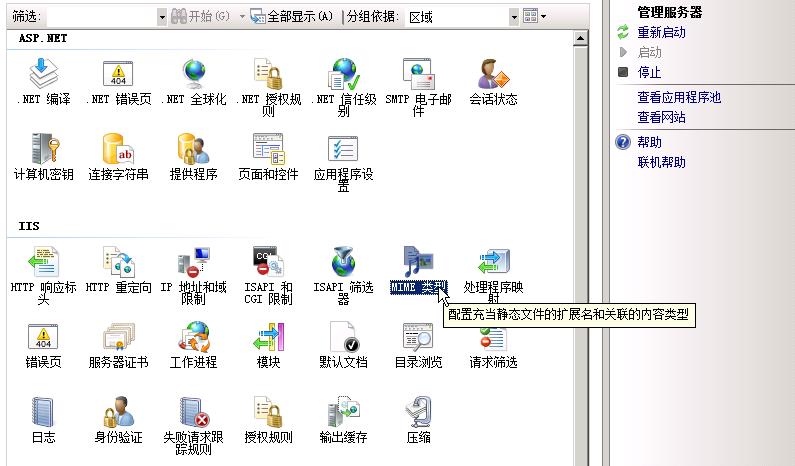Open 工作进程 feature
Viewport: 795px width, 466px height.
pyautogui.click(x=194, y=345)
